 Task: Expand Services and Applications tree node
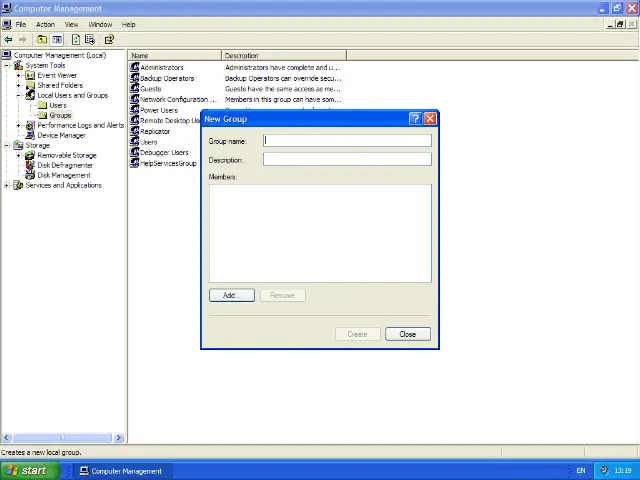click(7, 185)
